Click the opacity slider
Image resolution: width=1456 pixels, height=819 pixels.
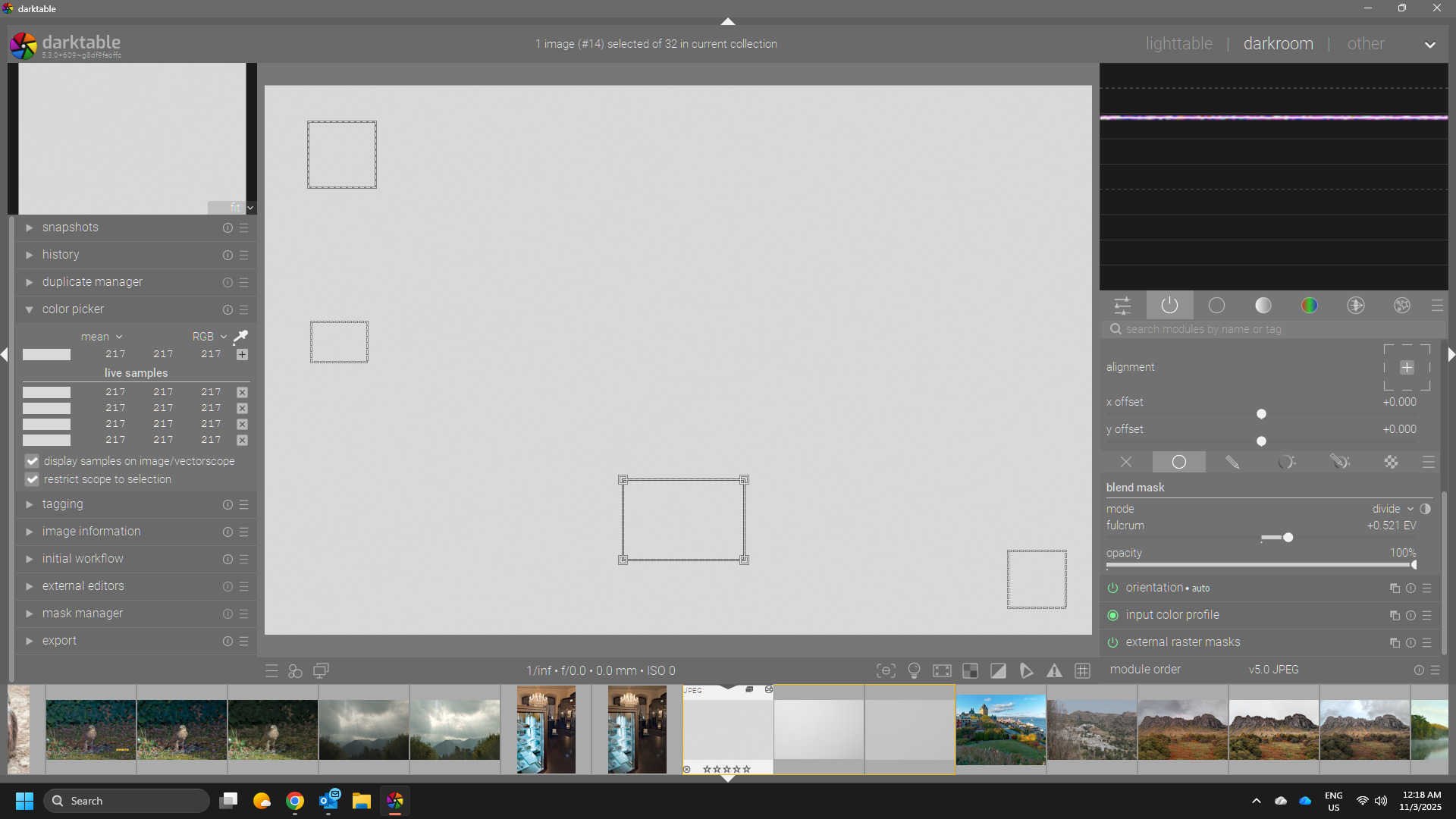[x=1259, y=565]
